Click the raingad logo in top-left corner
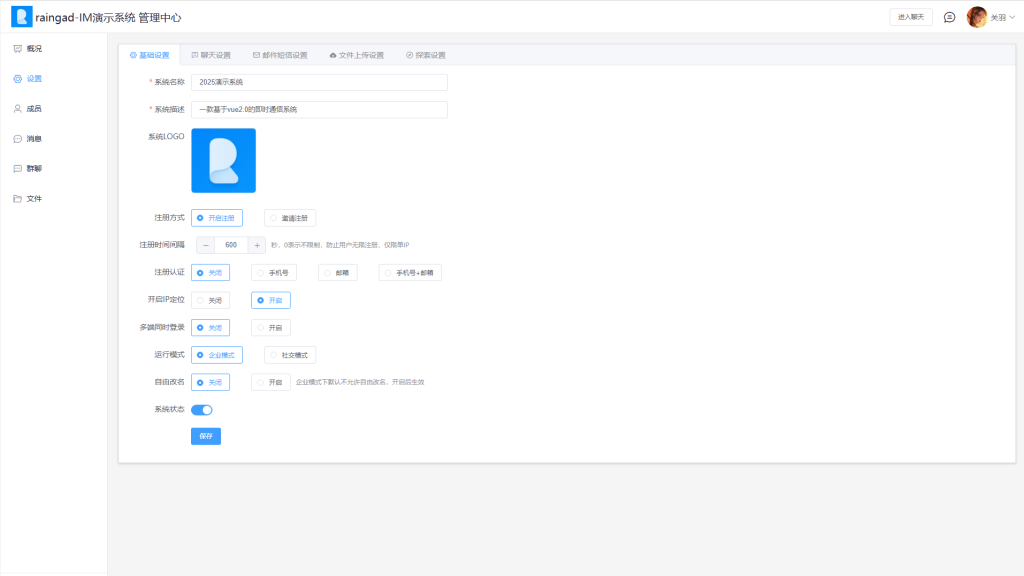 (21, 17)
